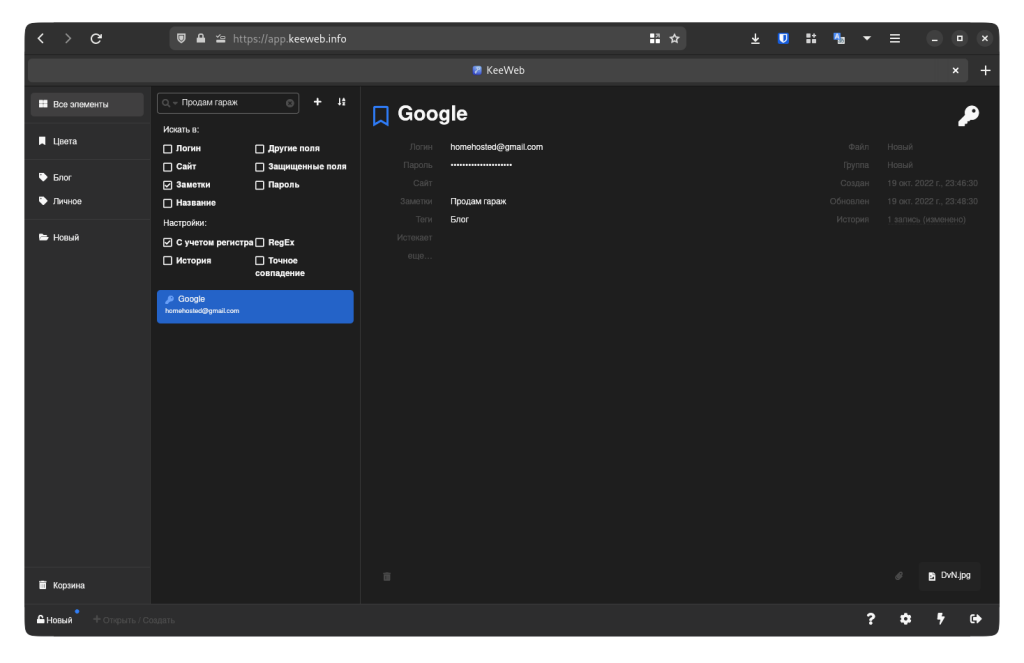
Task: Expand the toolbar overflow dropdown arrow
Action: point(867,39)
